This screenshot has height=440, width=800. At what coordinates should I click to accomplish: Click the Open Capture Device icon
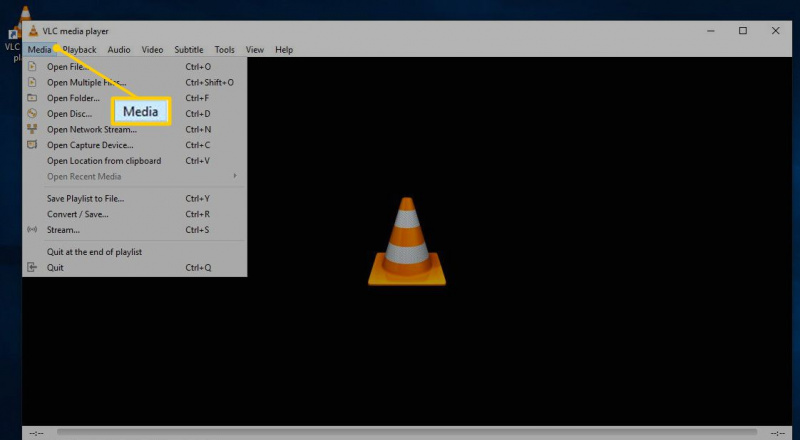pyautogui.click(x=32, y=145)
